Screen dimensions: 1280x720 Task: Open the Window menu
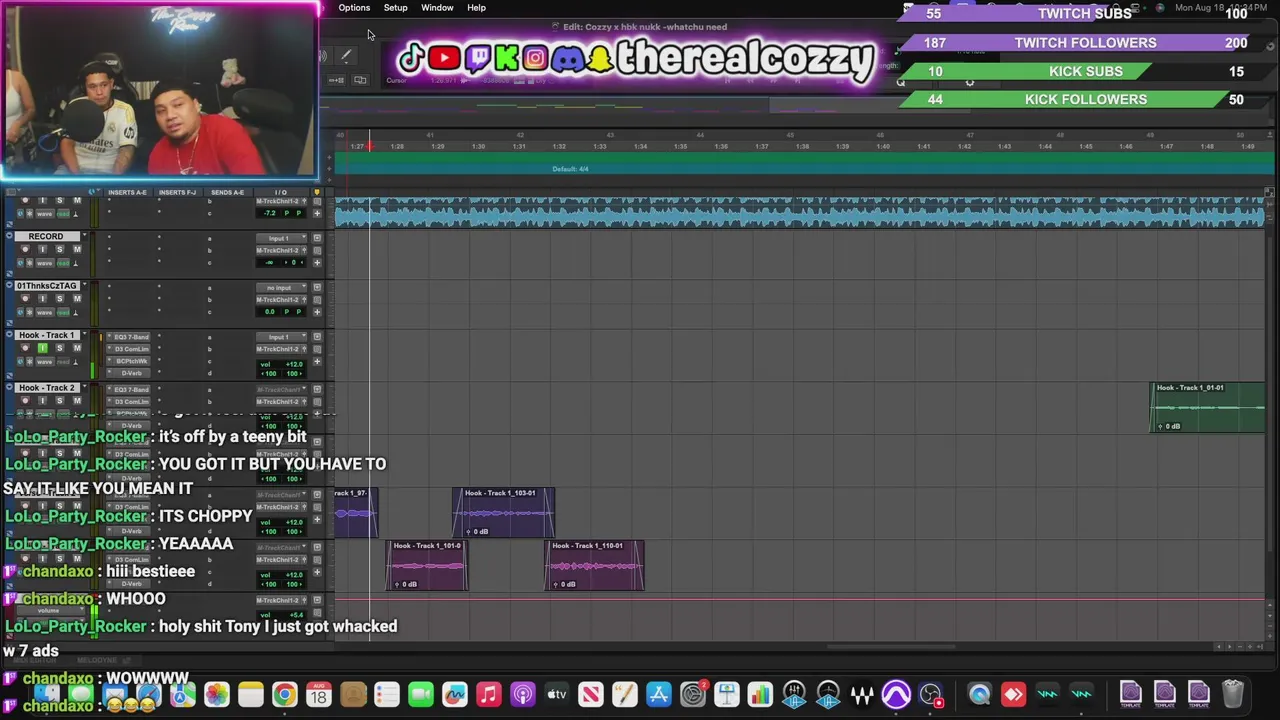pos(437,8)
